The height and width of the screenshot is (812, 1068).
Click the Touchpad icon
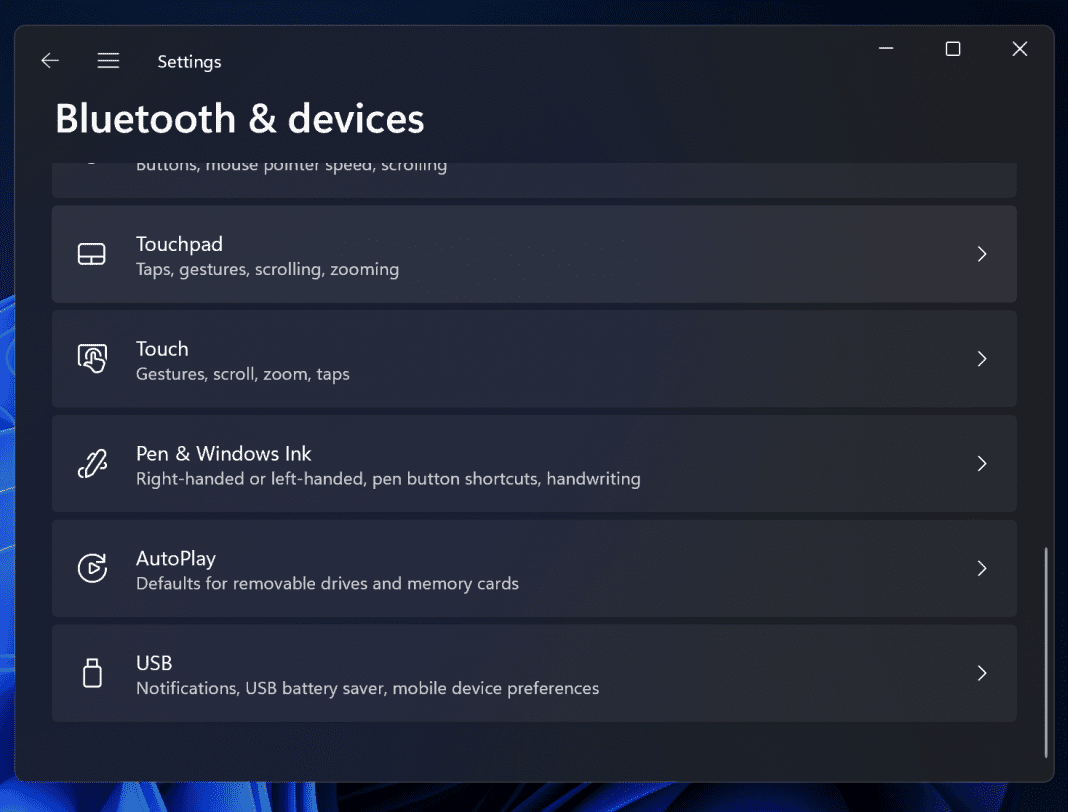[92, 255]
